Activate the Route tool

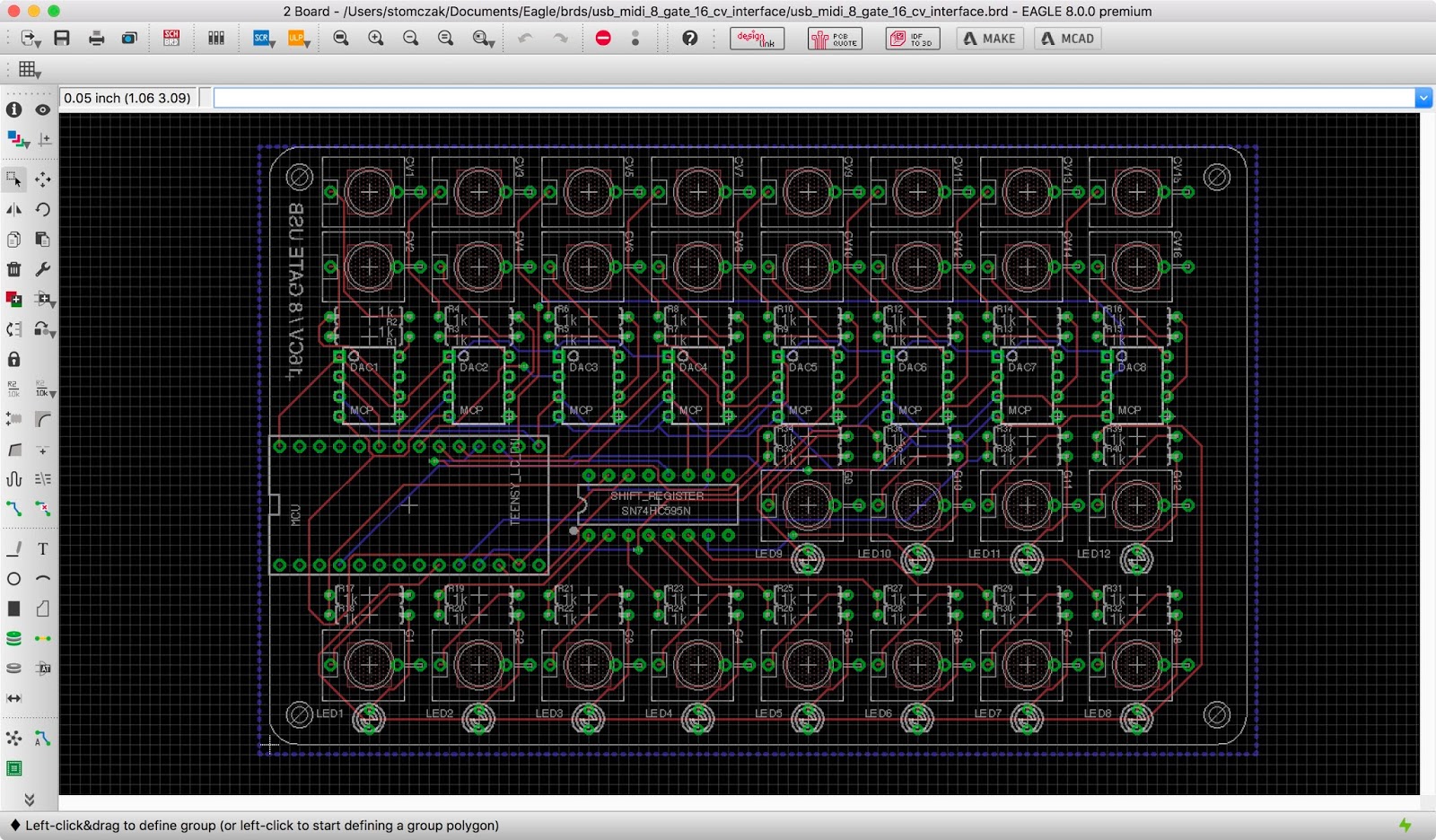point(14,509)
